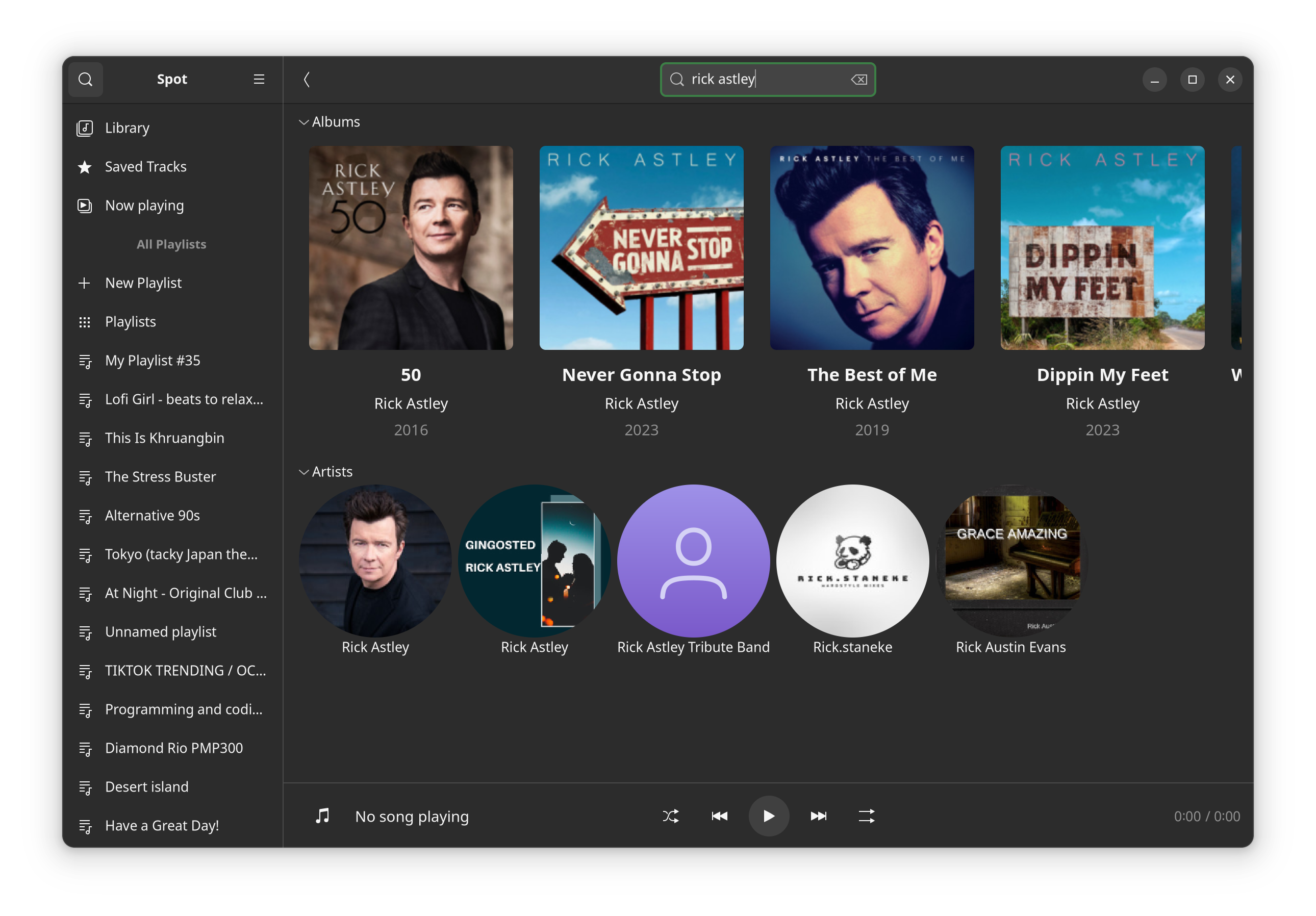
Task: Toggle repeat mode
Action: pos(867,816)
